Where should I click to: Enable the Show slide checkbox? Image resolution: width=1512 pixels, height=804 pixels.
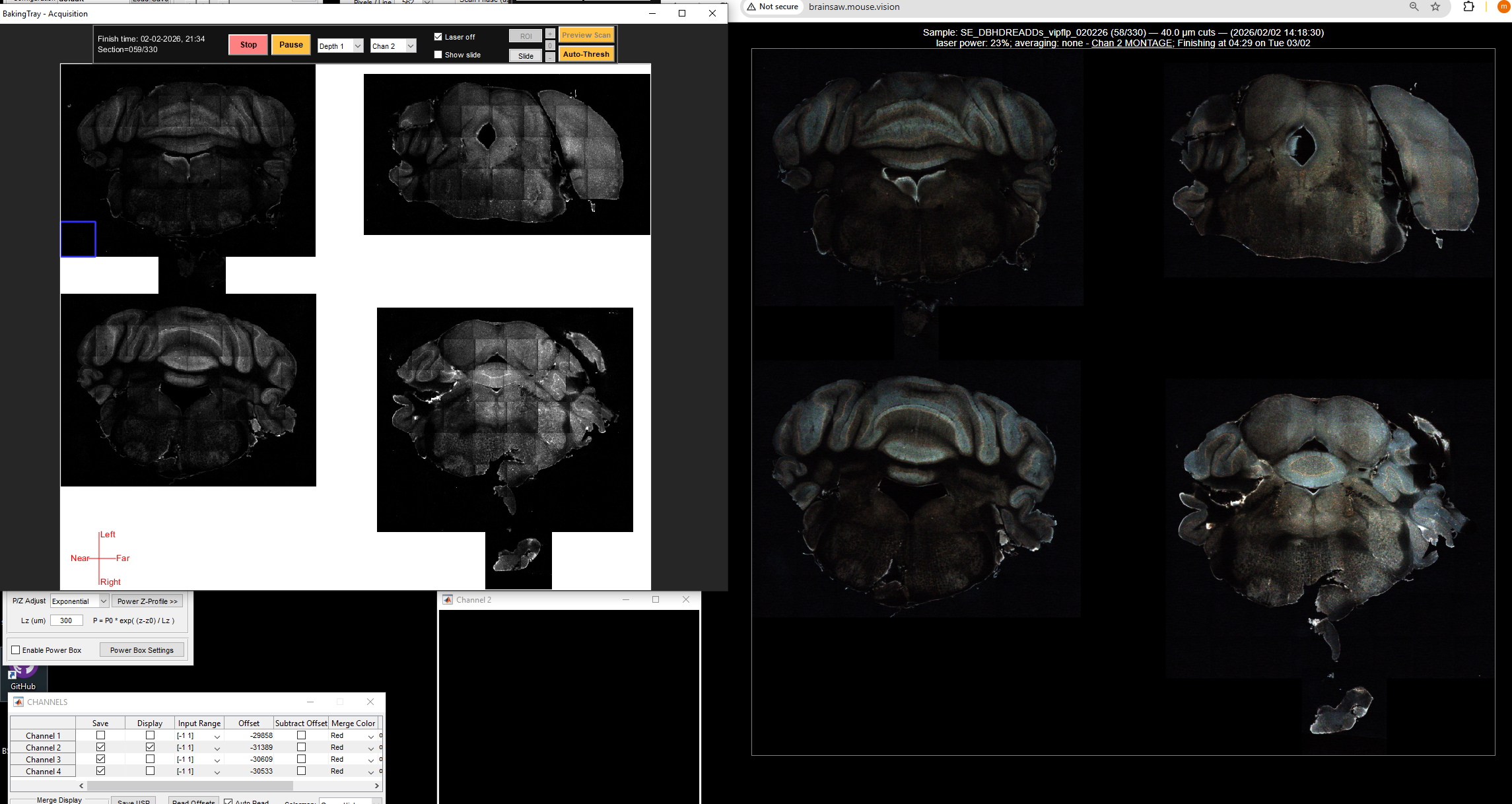pos(438,55)
